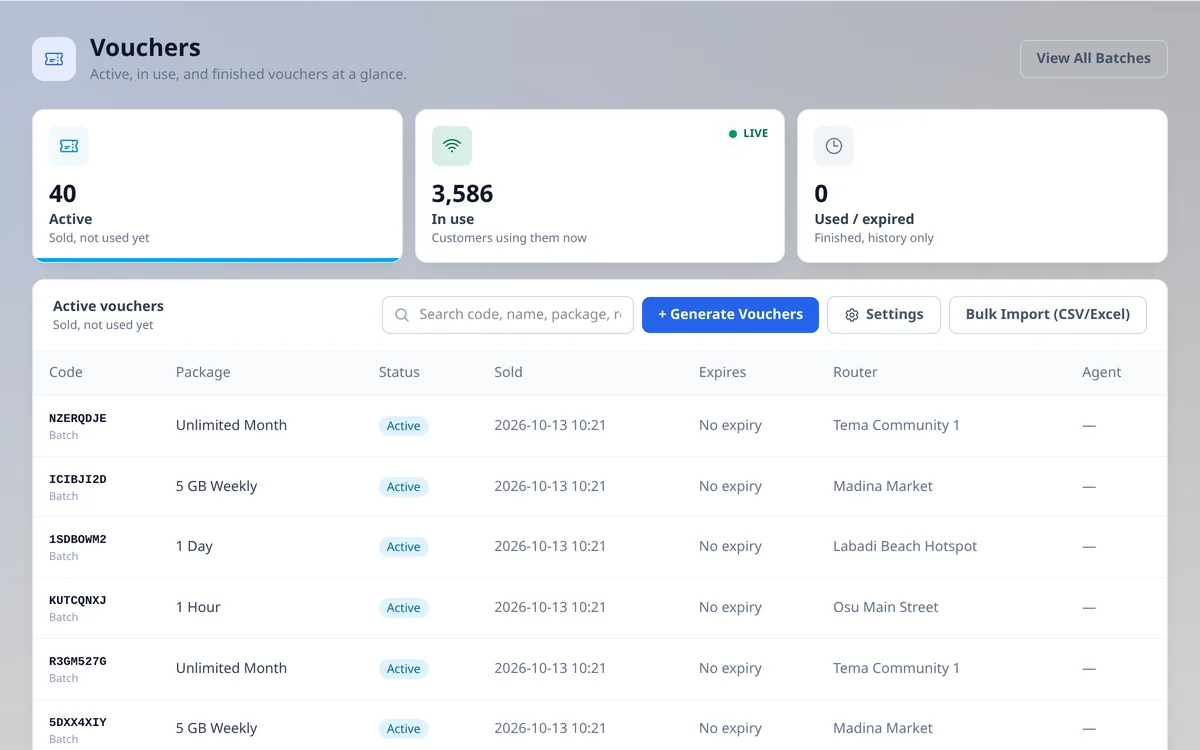Select voucher code KUTCQNXJ

pos(78,600)
